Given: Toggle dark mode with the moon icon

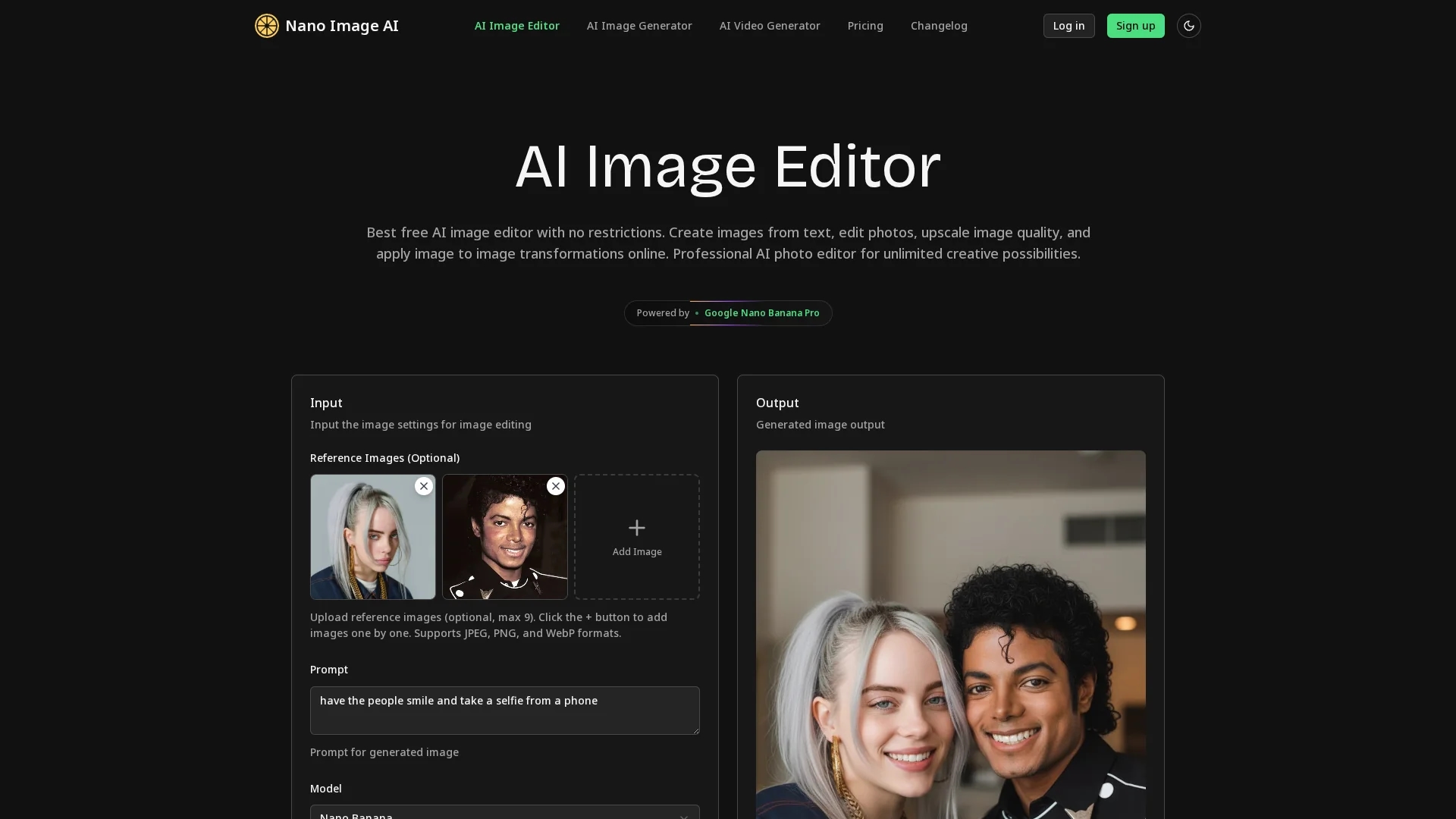Looking at the screenshot, I should pyautogui.click(x=1188, y=26).
